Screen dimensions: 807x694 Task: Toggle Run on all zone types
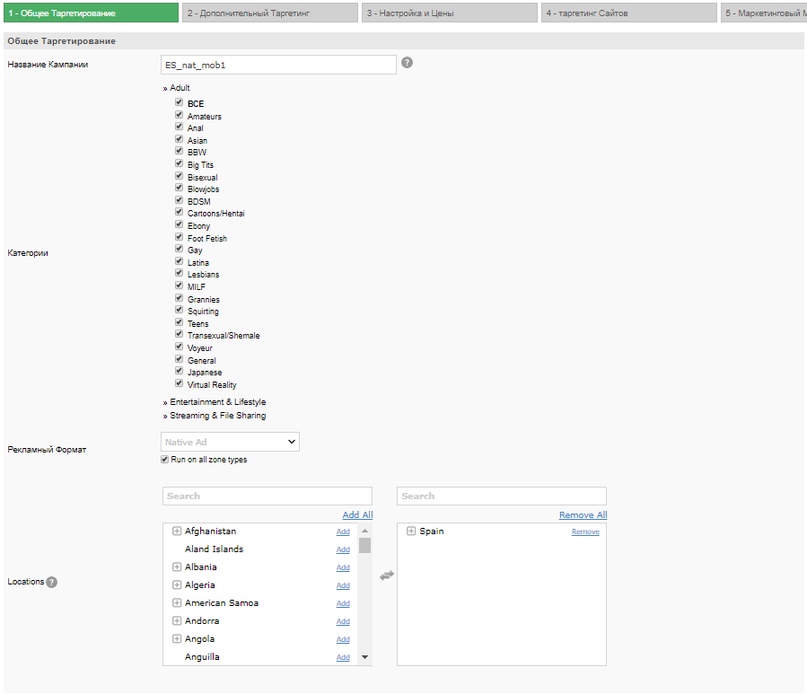coord(165,459)
